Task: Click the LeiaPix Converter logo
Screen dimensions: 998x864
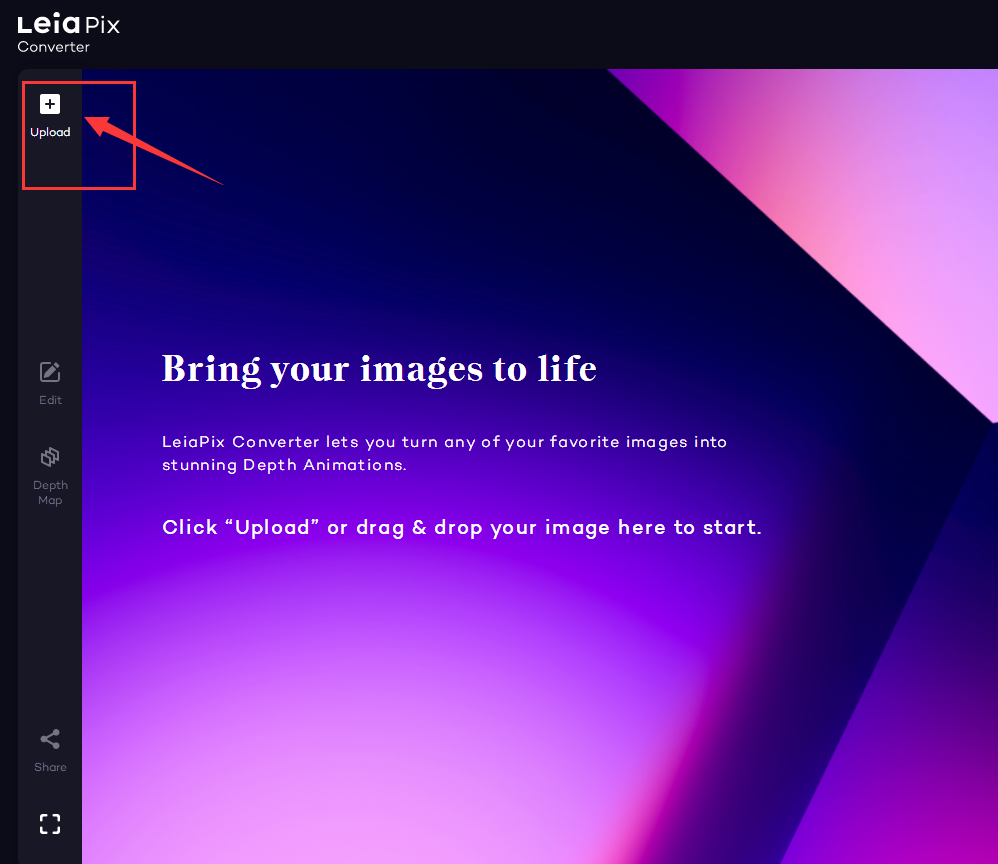Action: [x=68, y=33]
